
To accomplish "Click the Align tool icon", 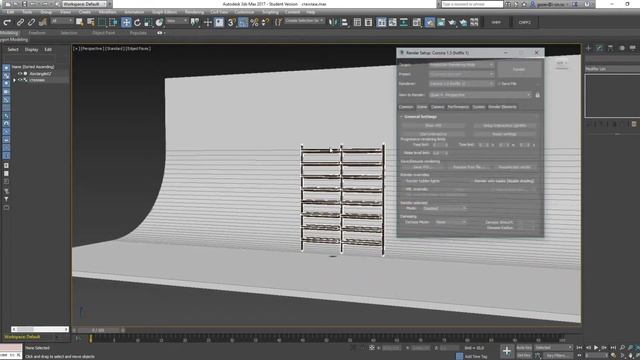I will [x=344, y=22].
